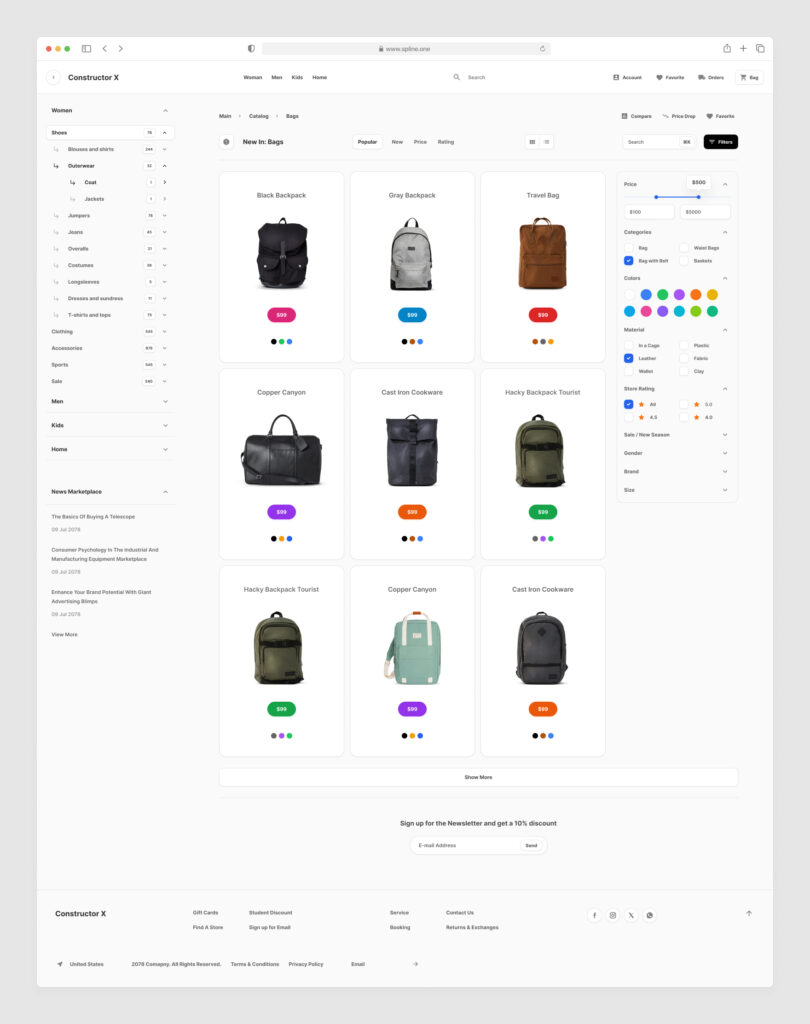Click the Compare icon above the product list

(x=624, y=116)
